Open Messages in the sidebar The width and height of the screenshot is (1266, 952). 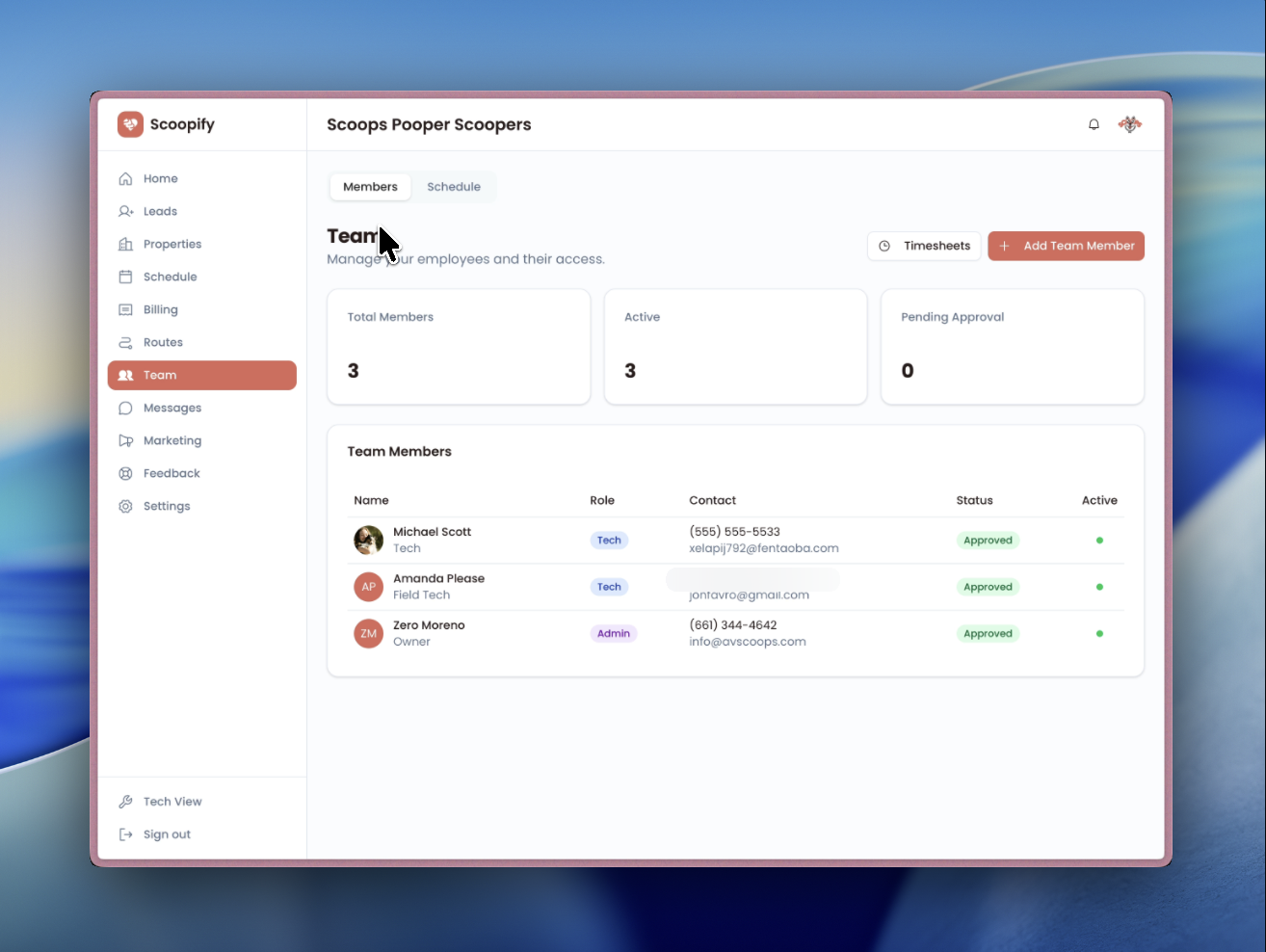[171, 409]
